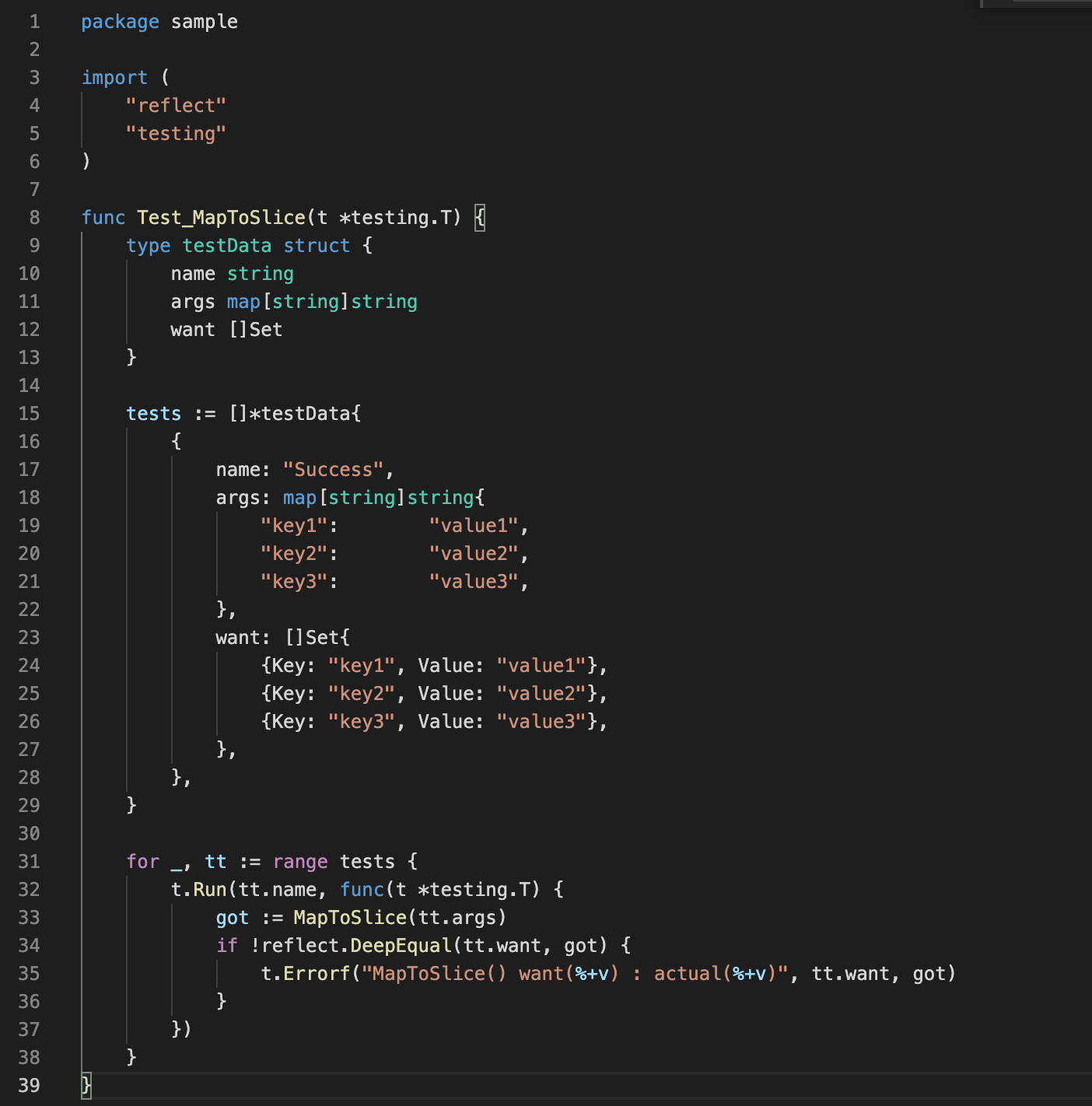Click "key1" in the Set on line 24
Viewport: 1092px width, 1106px height.
click(x=362, y=666)
